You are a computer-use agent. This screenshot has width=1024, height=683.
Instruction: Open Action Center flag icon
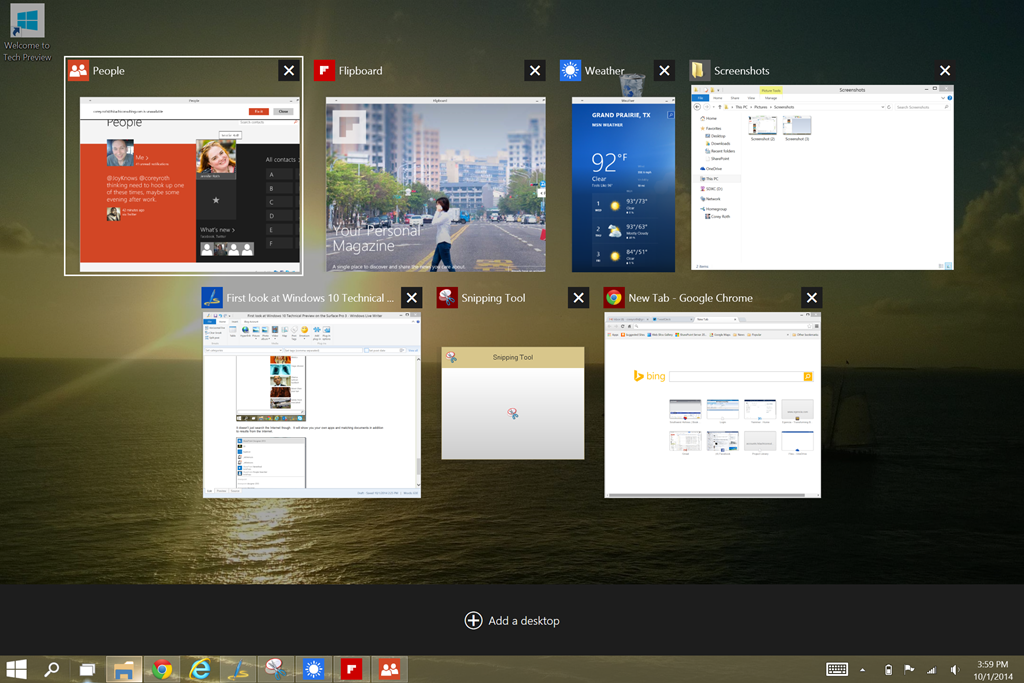point(908,669)
